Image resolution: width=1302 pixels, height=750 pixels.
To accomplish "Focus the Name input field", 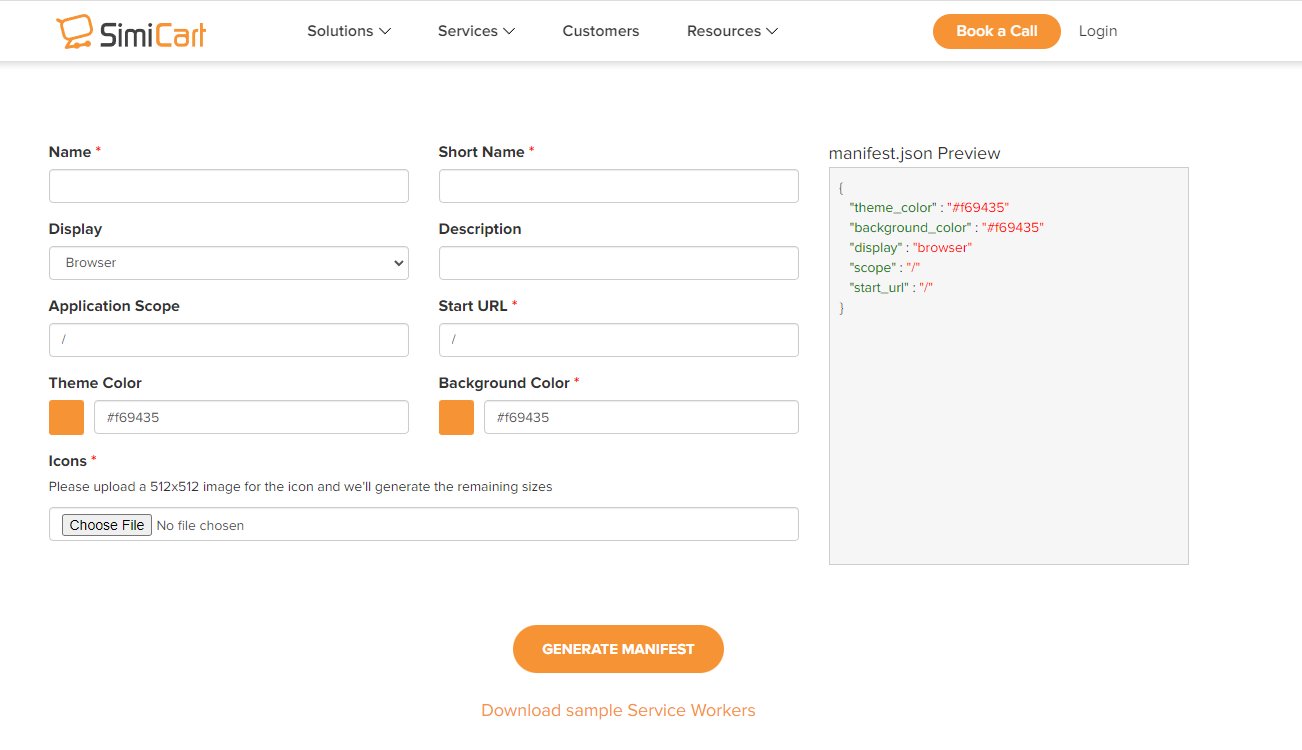I will (x=228, y=186).
